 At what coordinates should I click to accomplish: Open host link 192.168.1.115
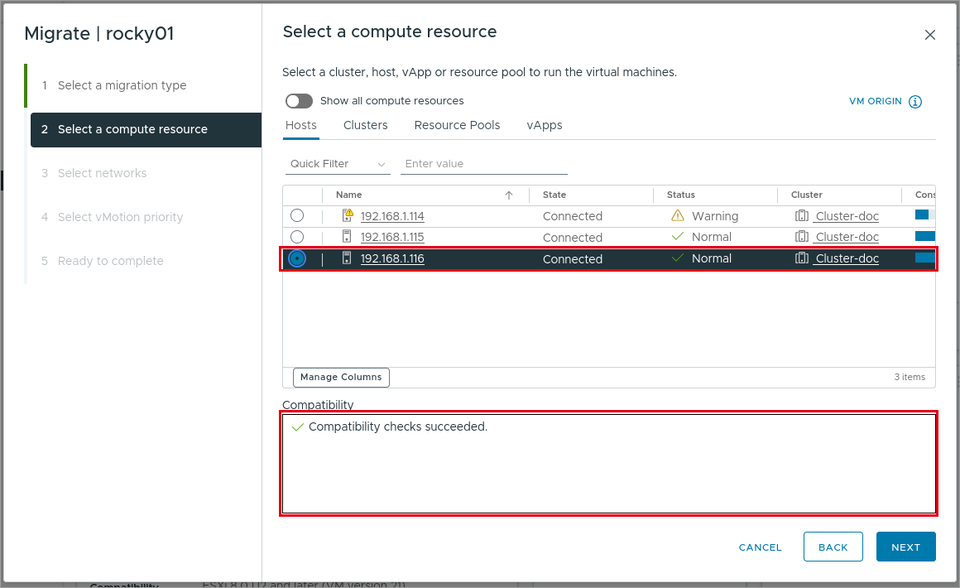(x=392, y=236)
